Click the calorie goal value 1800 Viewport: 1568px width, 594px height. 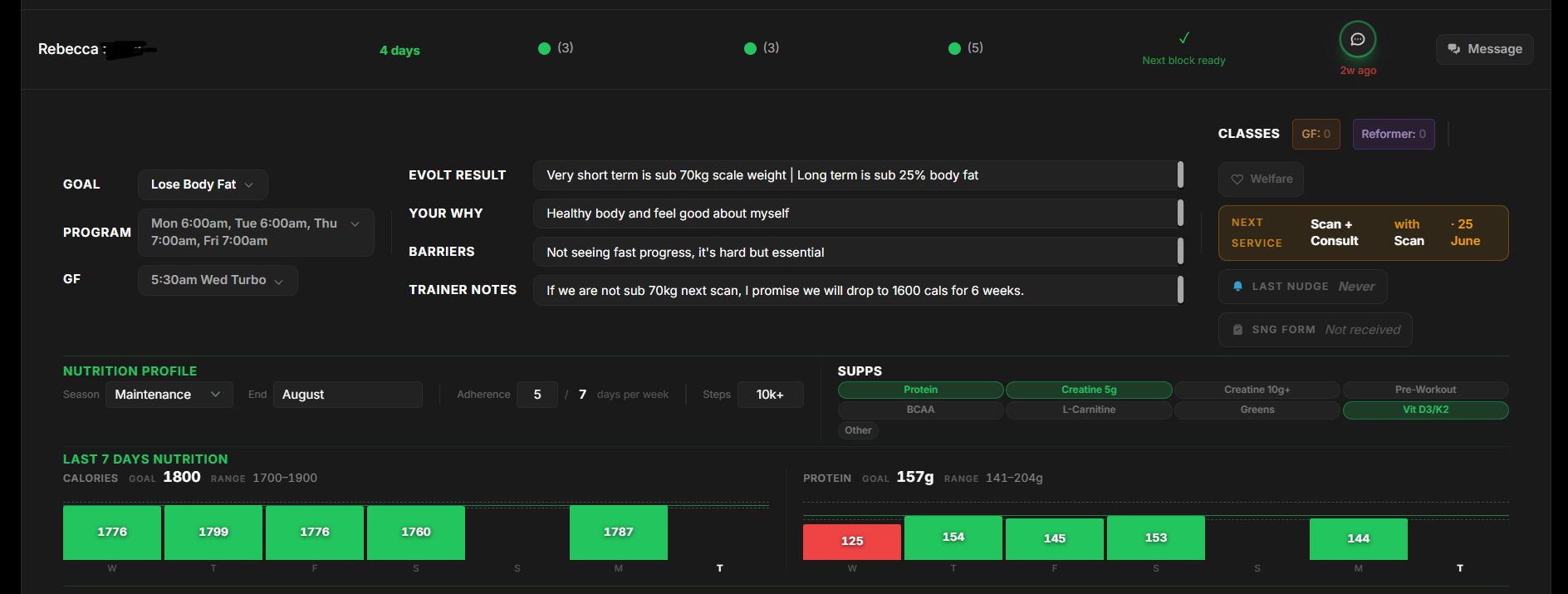(182, 477)
